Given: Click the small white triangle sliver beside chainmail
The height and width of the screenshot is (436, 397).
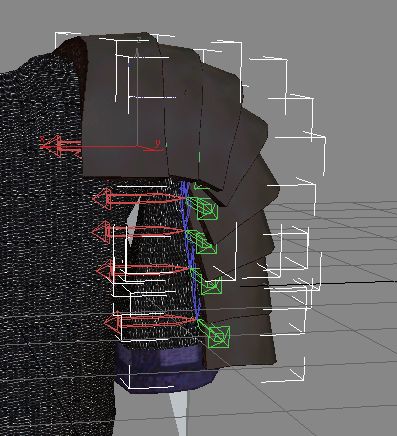Looking at the screenshot, I should point(133,222).
